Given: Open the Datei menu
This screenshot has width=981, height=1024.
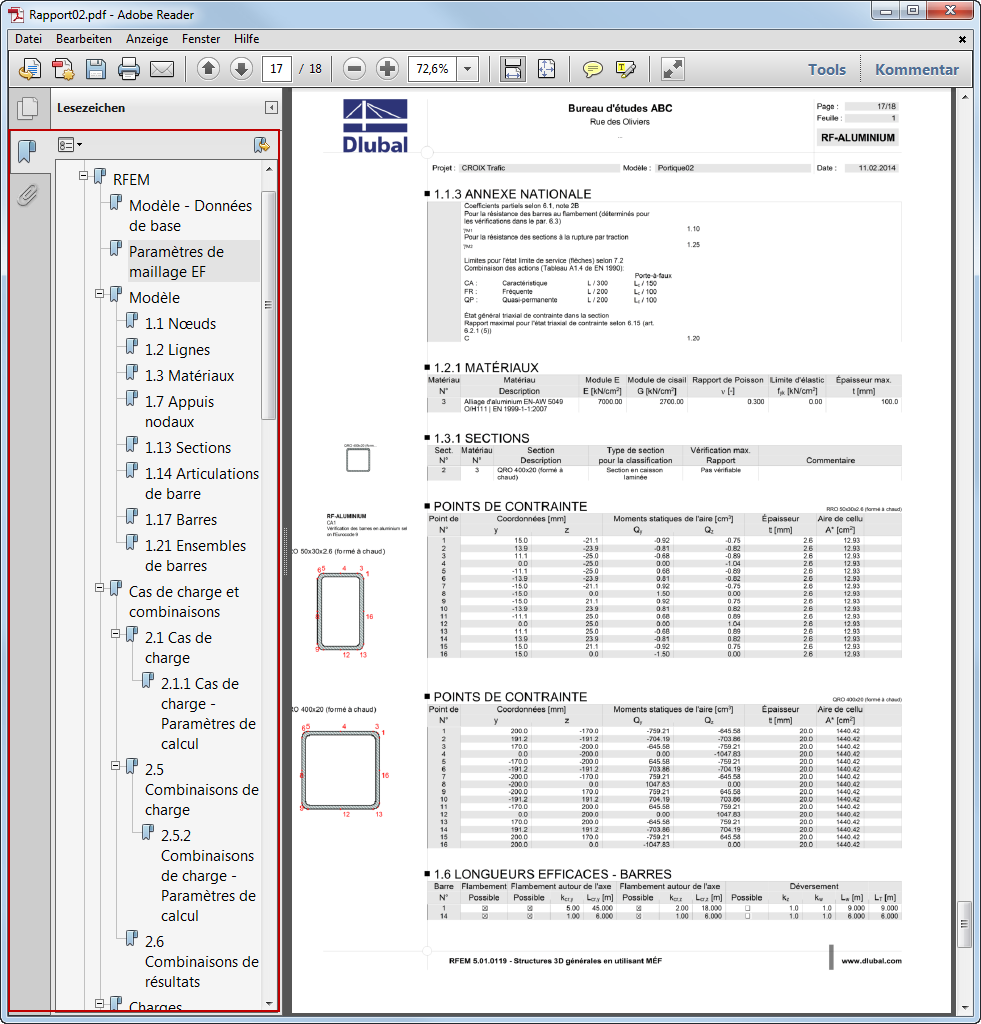Looking at the screenshot, I should [x=27, y=39].
